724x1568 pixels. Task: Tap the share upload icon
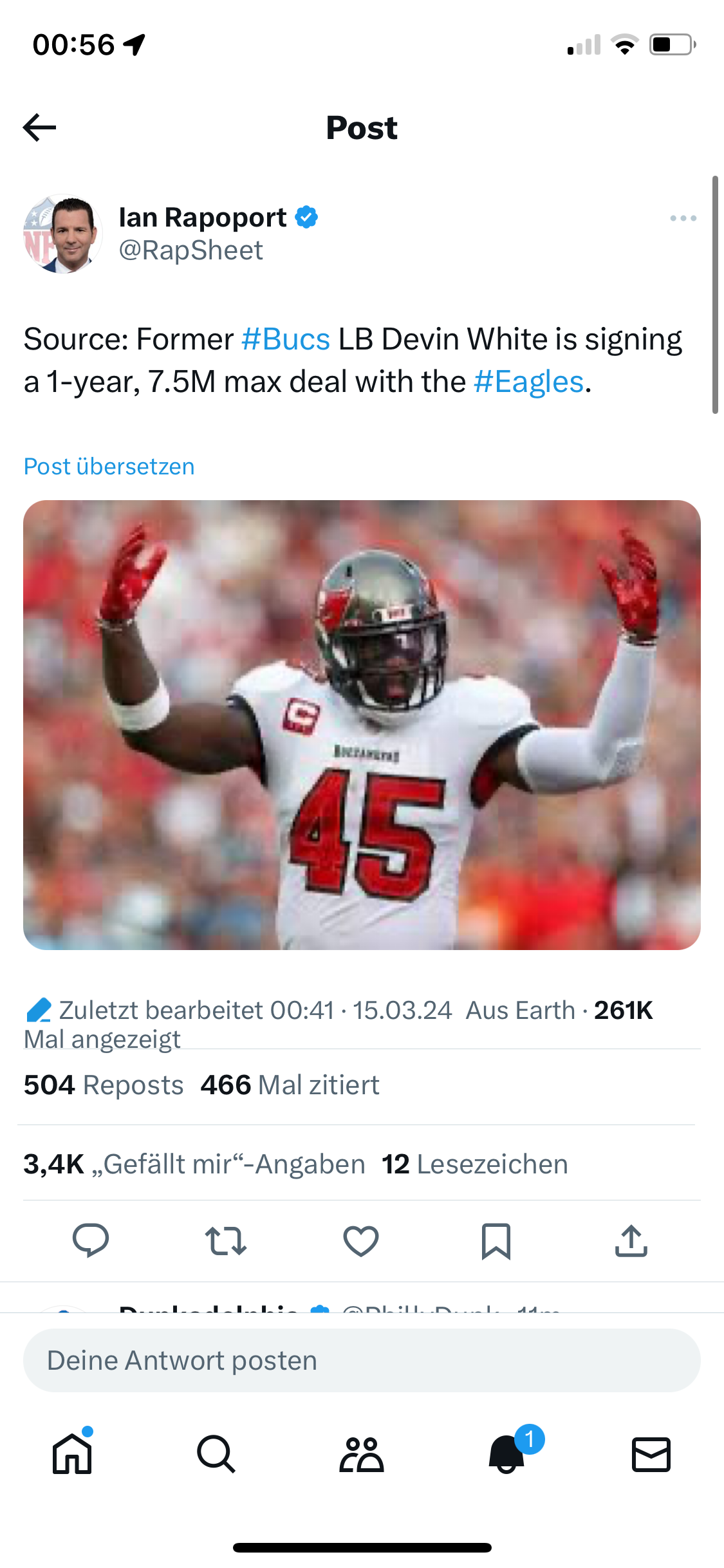click(x=631, y=1240)
